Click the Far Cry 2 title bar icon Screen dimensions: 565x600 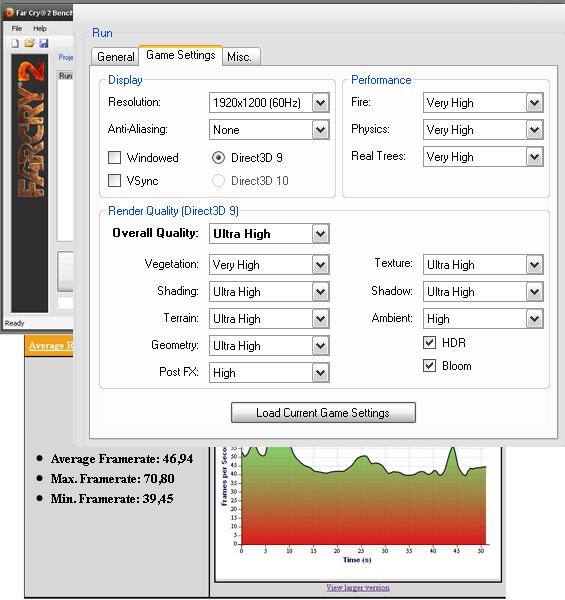click(x=10, y=13)
